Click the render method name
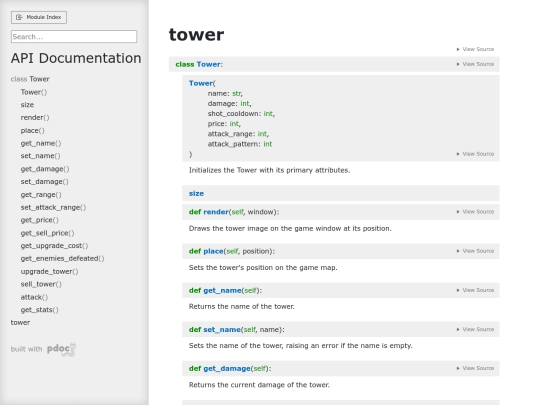540x405 pixels. [216, 212]
